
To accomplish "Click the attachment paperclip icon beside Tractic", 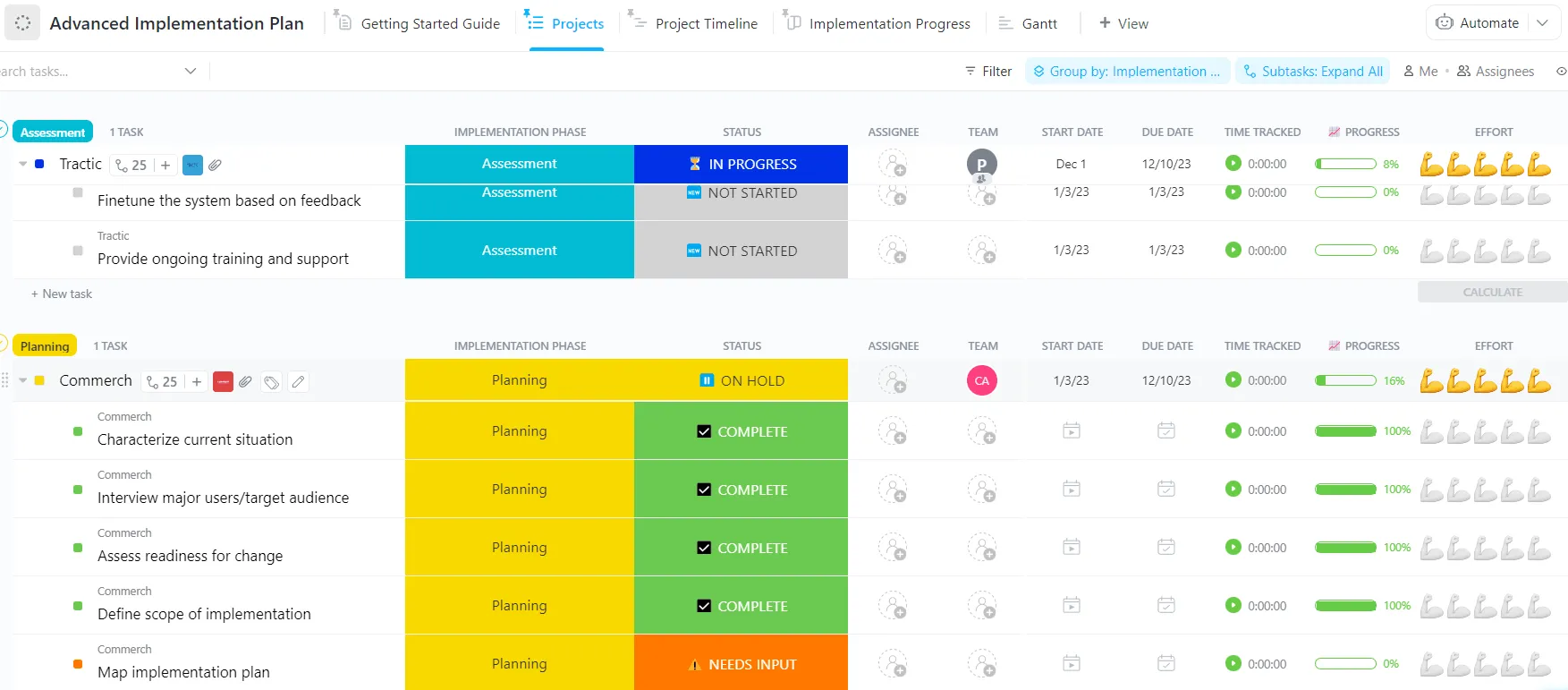I will click(216, 165).
